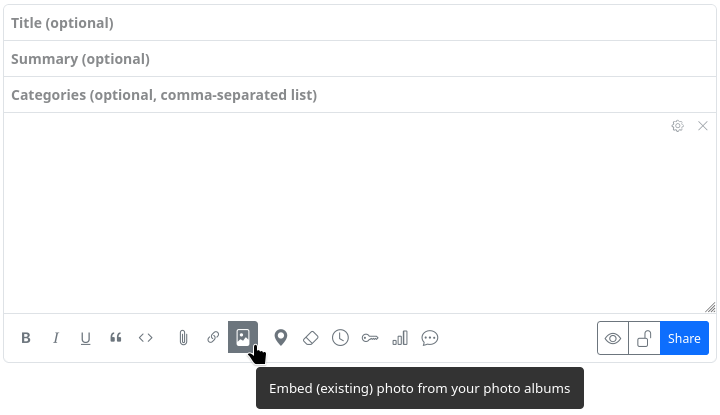The width and height of the screenshot is (720, 415).
Task: Close the post editor with the X
Action: pyautogui.click(x=703, y=126)
